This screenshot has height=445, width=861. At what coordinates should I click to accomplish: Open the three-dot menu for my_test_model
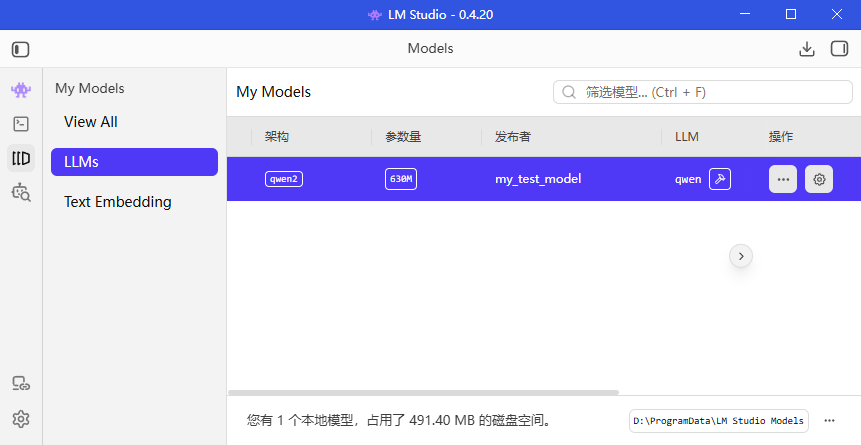(x=783, y=179)
